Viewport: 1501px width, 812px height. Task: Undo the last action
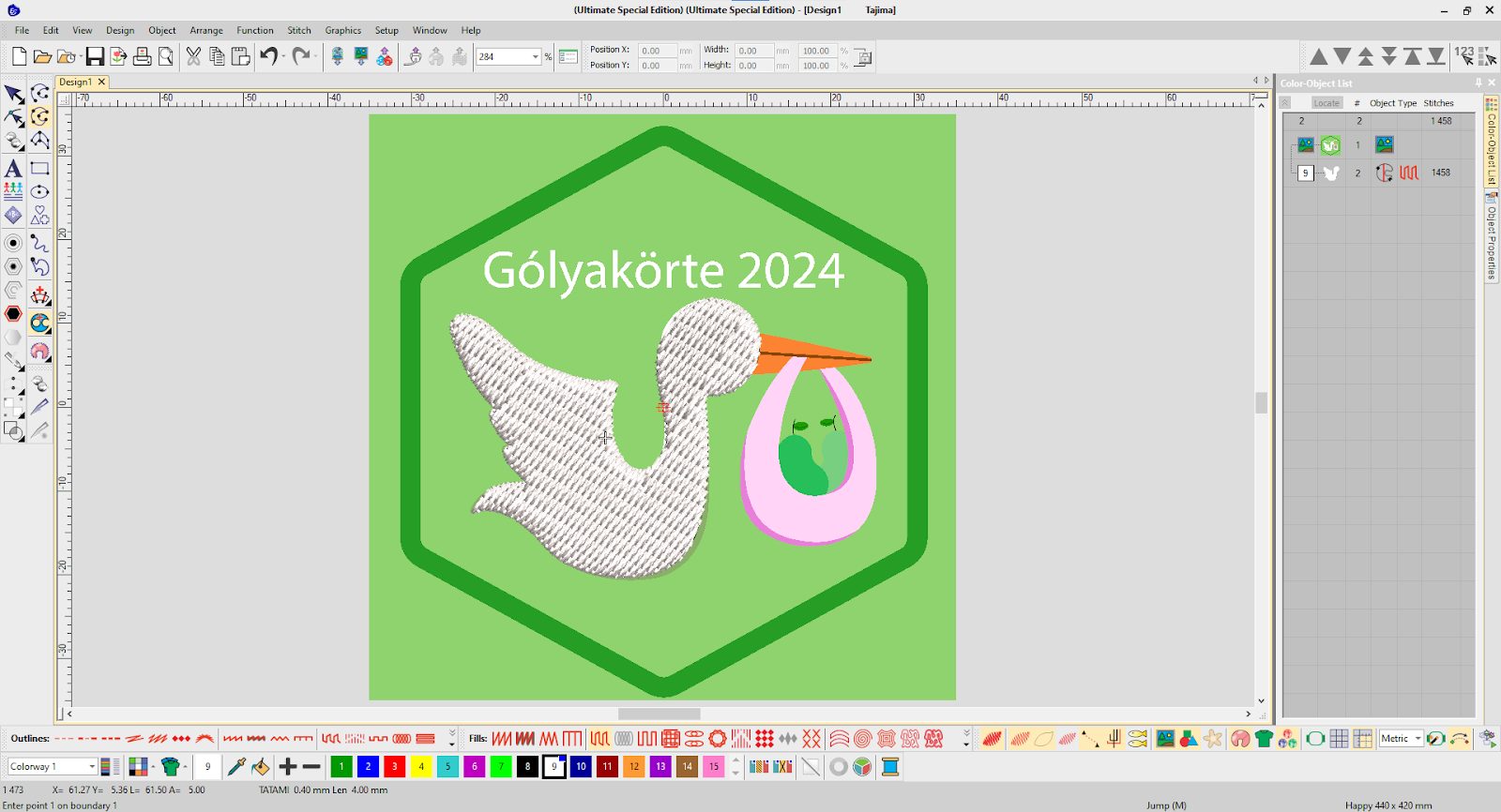(268, 57)
